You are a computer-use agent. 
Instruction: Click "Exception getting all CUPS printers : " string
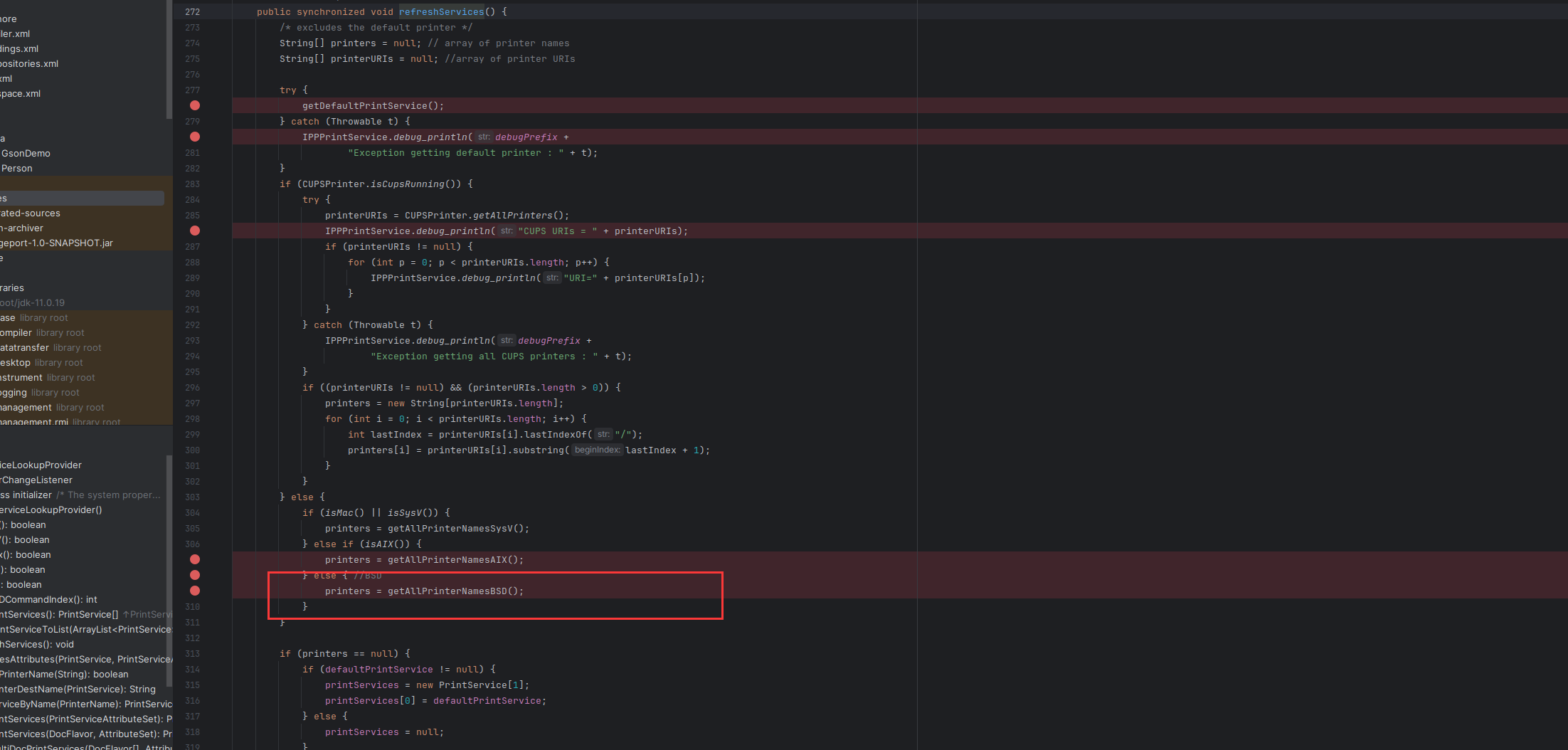[484, 356]
